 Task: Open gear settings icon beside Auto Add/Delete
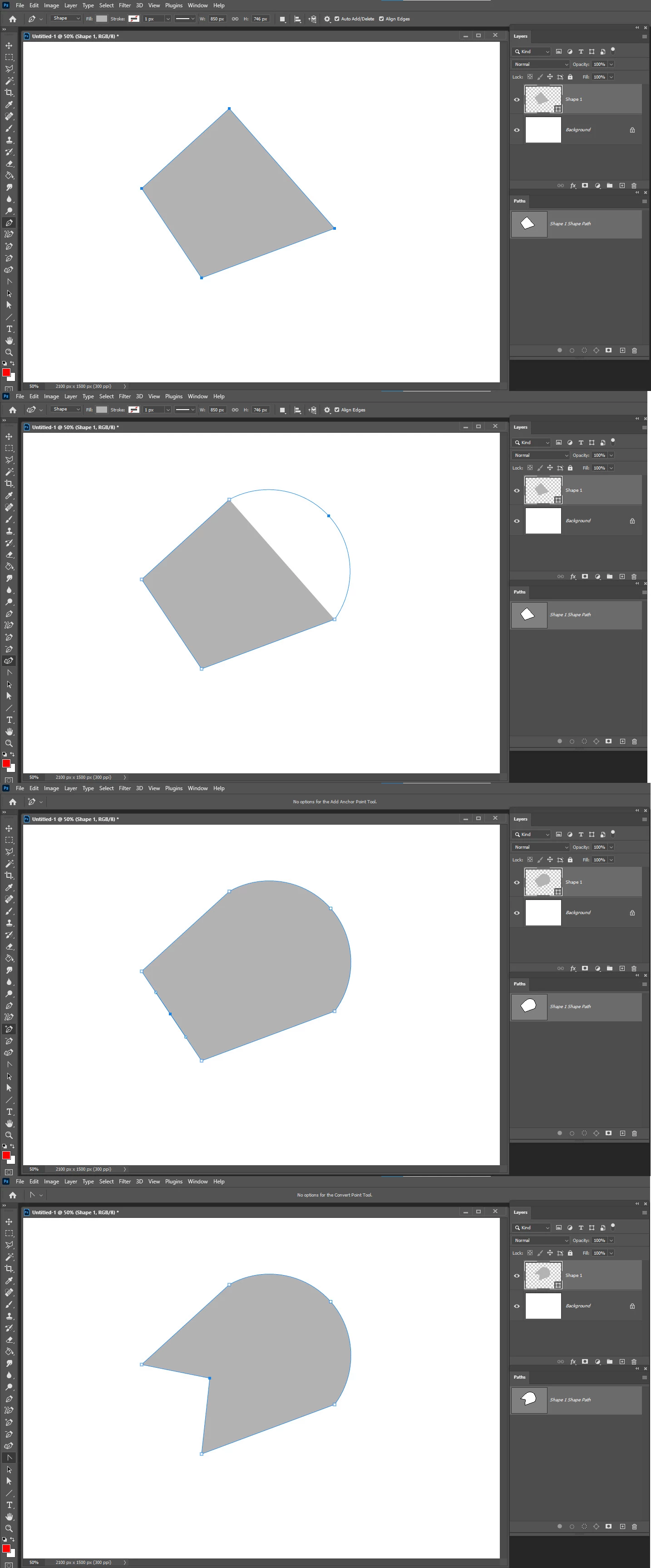[327, 19]
